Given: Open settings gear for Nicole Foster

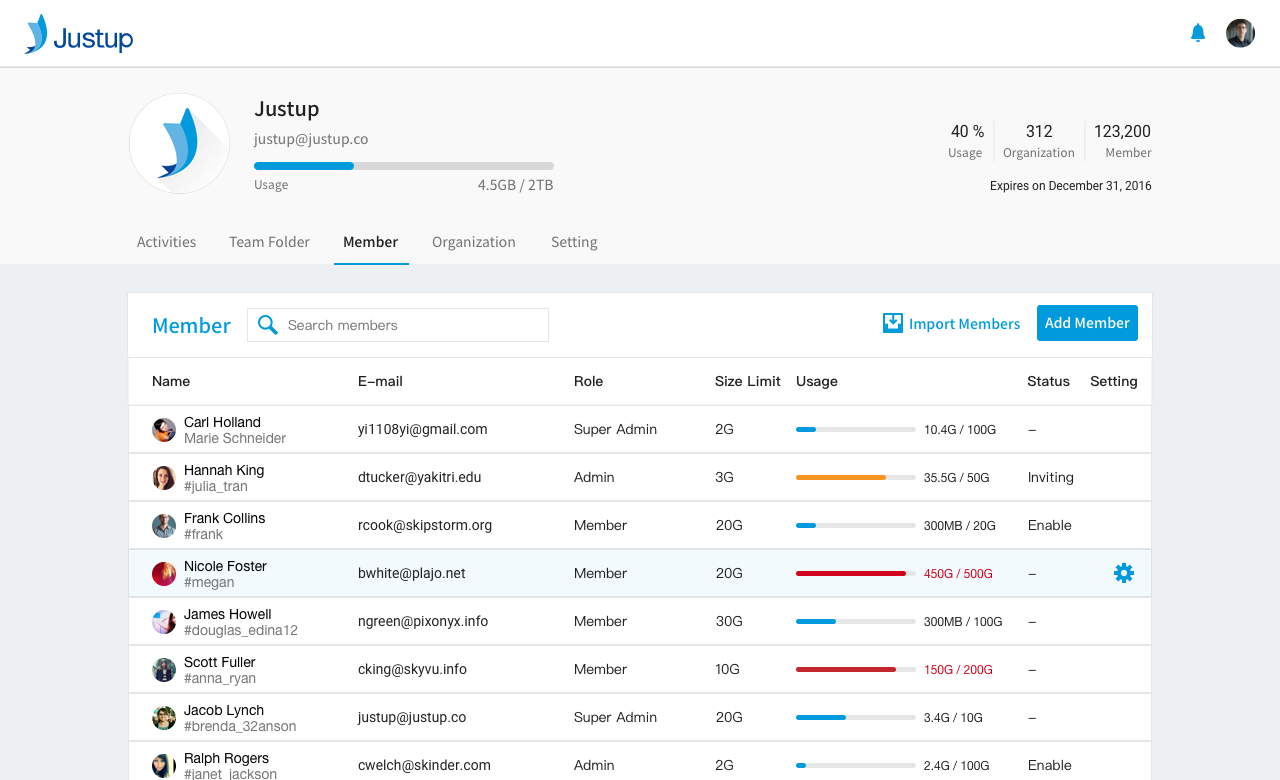Looking at the screenshot, I should click(x=1123, y=573).
